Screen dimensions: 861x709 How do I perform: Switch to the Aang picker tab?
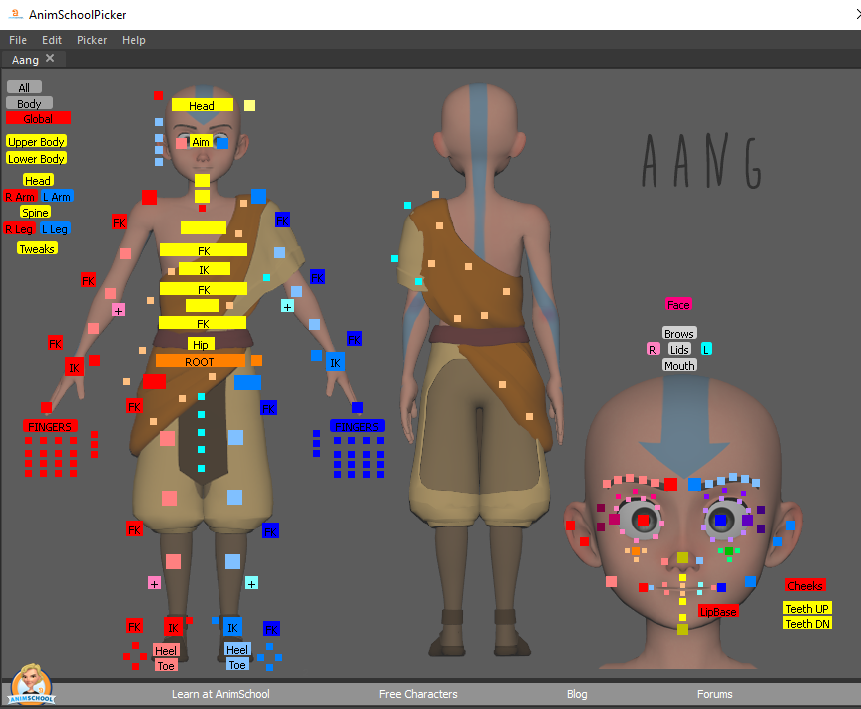[25, 60]
